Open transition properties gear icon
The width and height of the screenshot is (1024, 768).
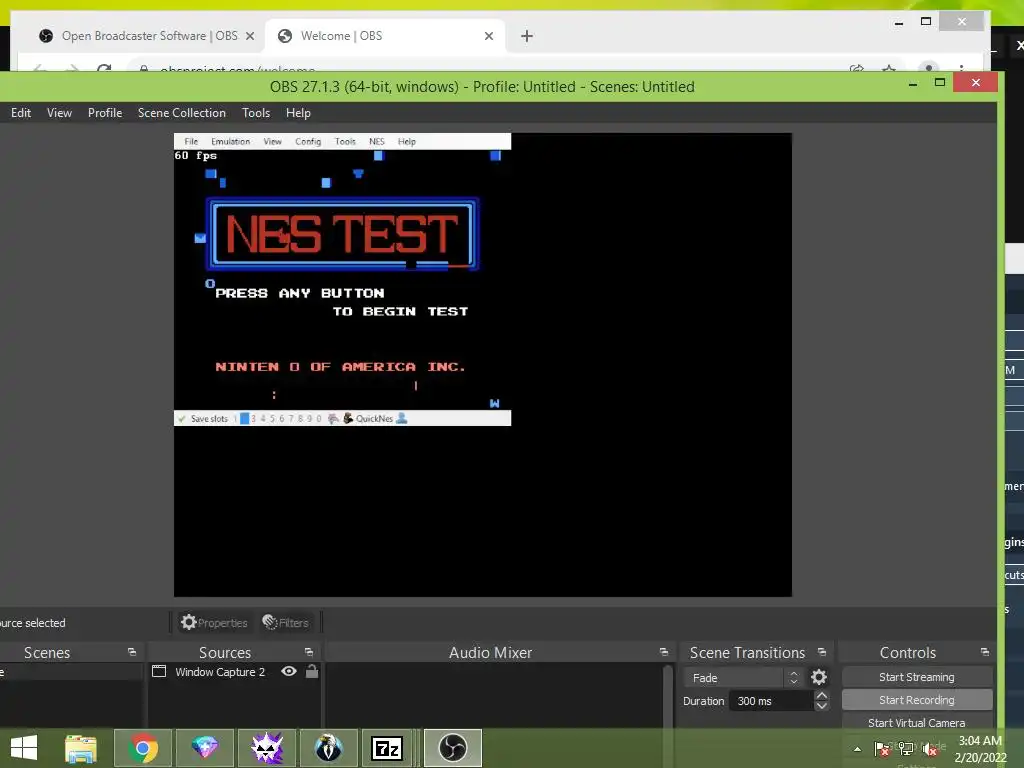coord(818,677)
